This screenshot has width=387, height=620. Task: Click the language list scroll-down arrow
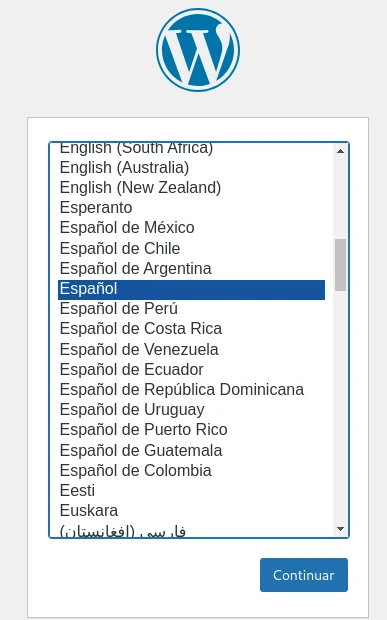tap(340, 529)
